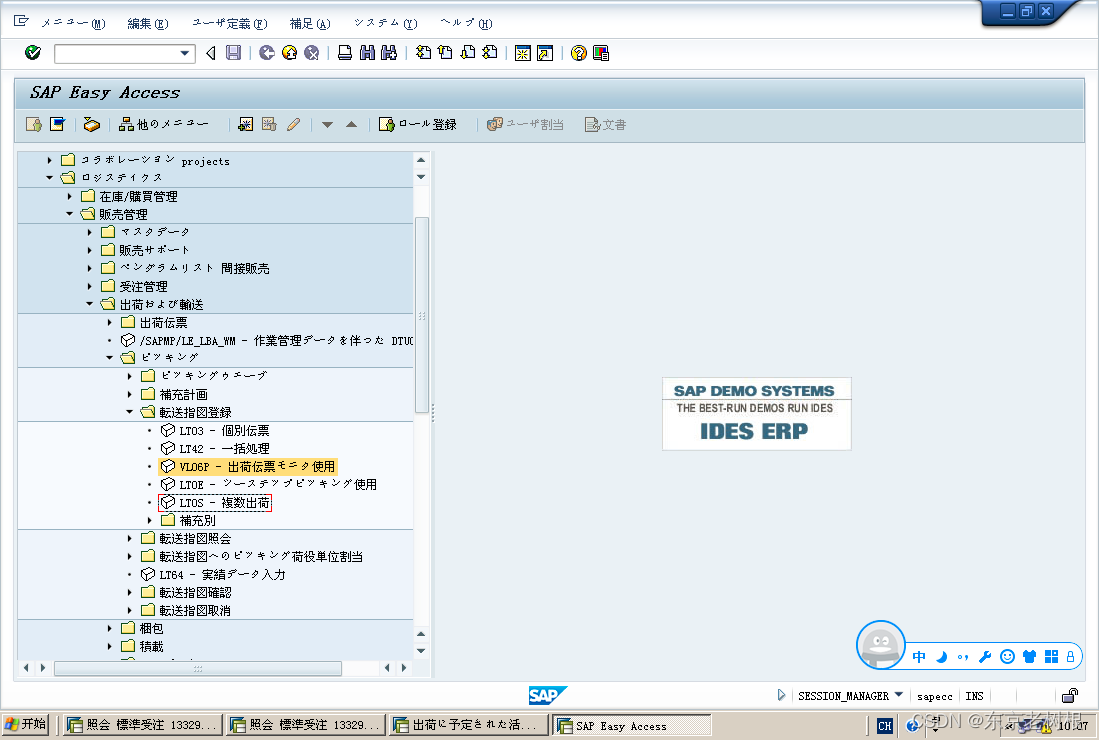Open the command field dropdown arrow

coord(184,53)
